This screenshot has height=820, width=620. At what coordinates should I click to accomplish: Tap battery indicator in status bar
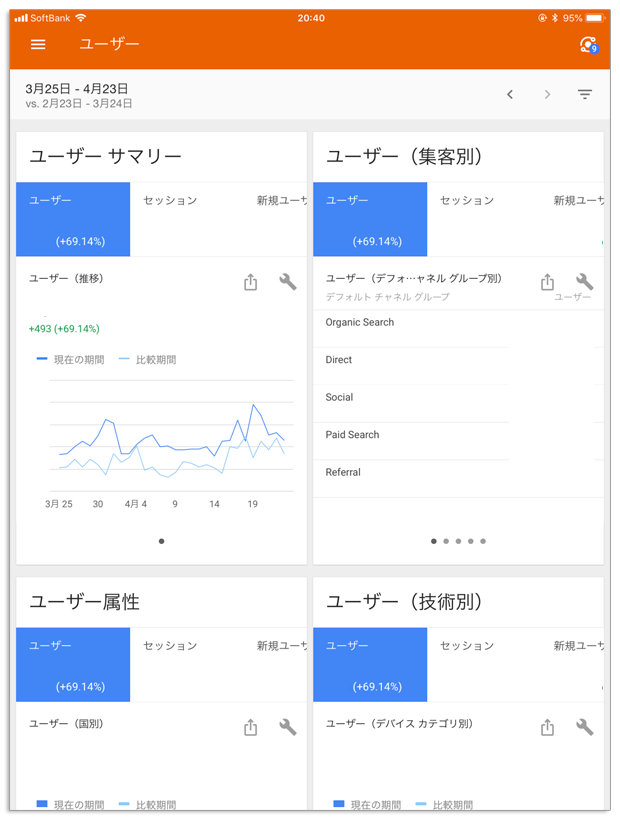(595, 18)
